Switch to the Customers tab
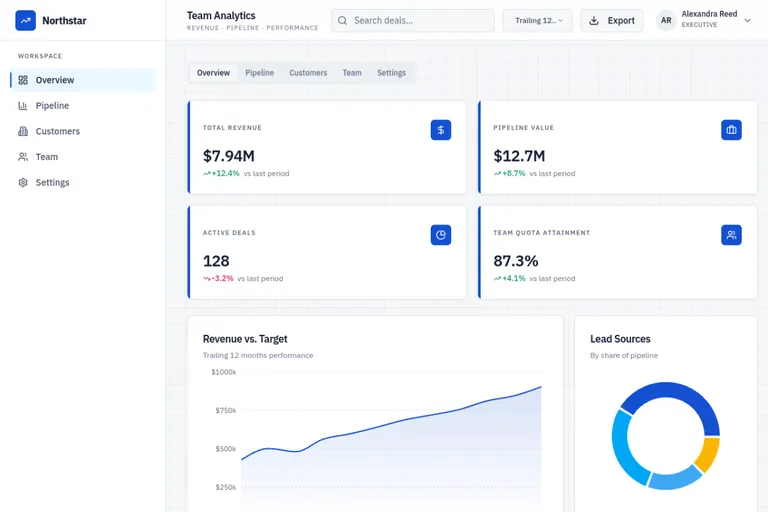The image size is (768, 512). click(x=308, y=73)
